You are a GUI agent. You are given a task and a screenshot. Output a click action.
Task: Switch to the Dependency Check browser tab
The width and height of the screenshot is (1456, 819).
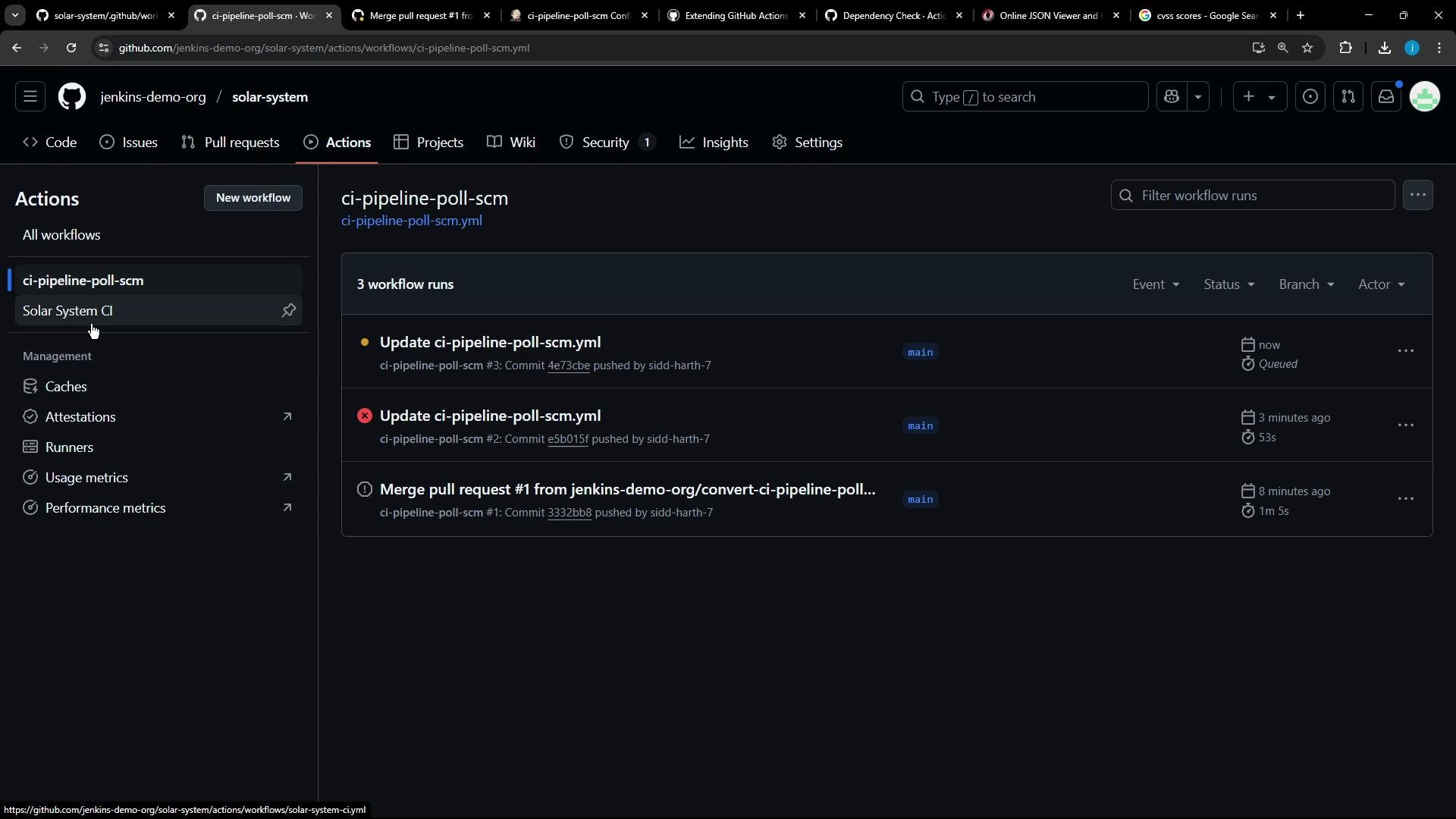(x=895, y=15)
